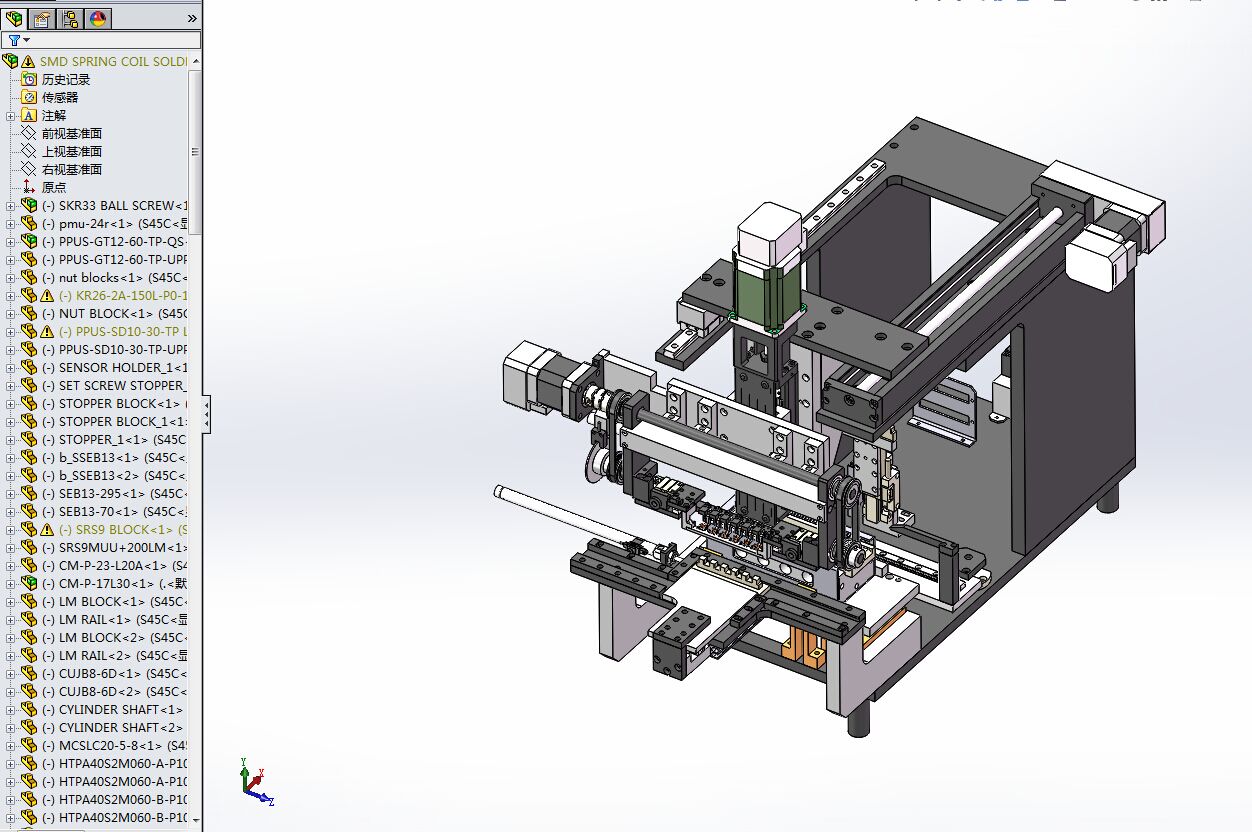Select the 右视基准面 right plane
This screenshot has width=1252, height=832.
click(x=72, y=169)
